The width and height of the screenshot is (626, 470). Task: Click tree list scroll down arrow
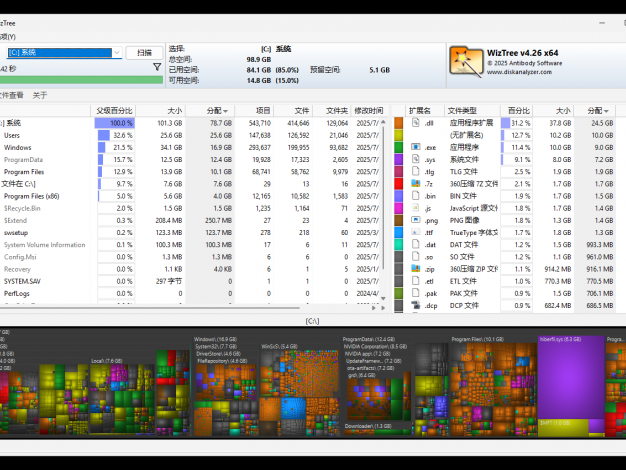[383, 298]
